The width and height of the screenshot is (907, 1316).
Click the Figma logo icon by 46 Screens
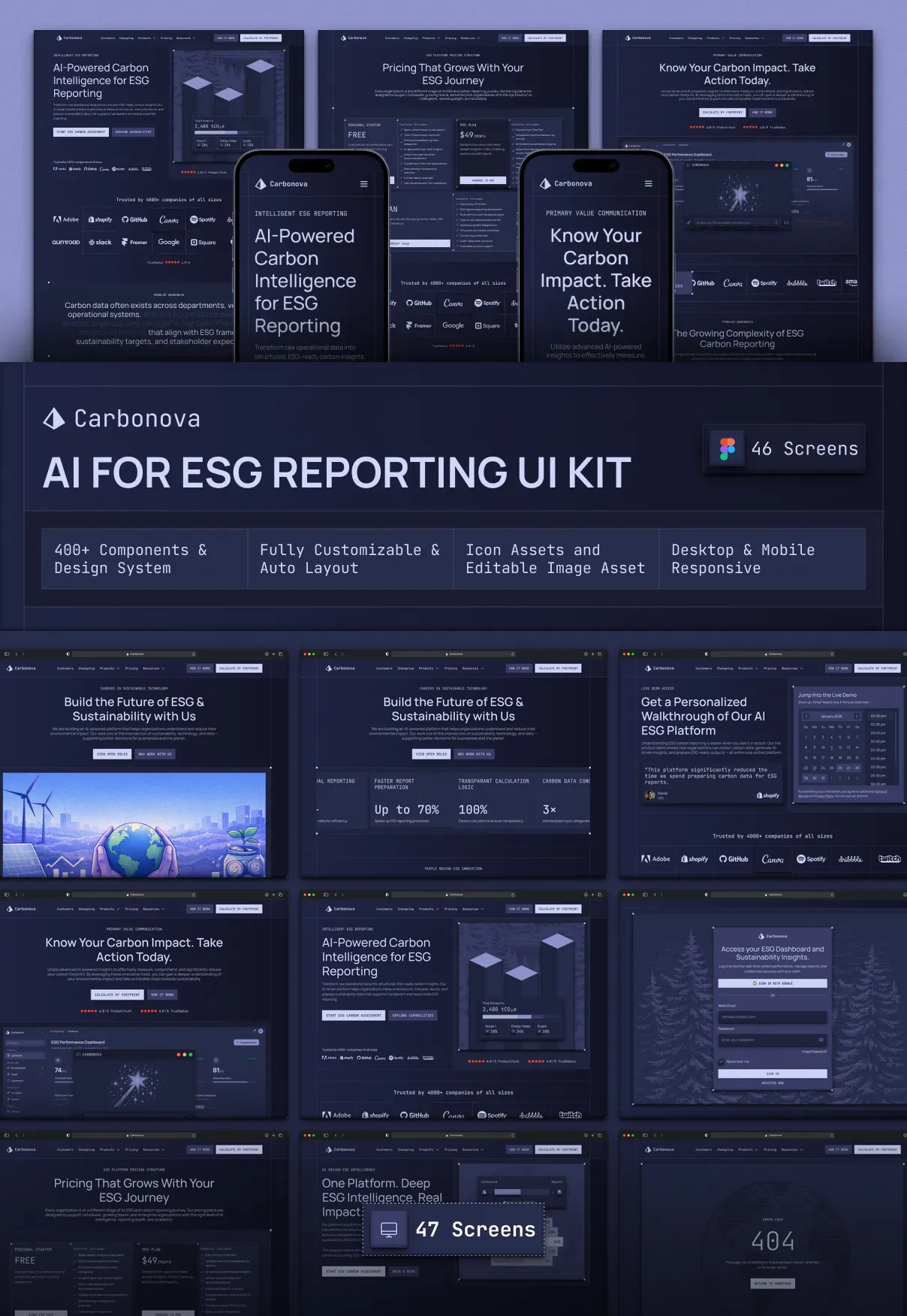(727, 448)
